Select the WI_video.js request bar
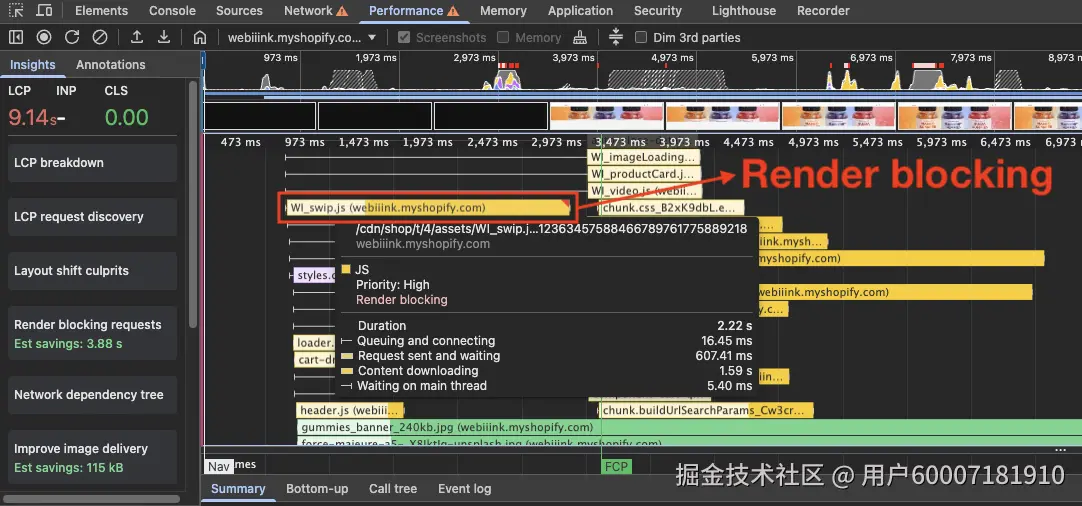 coord(645,191)
